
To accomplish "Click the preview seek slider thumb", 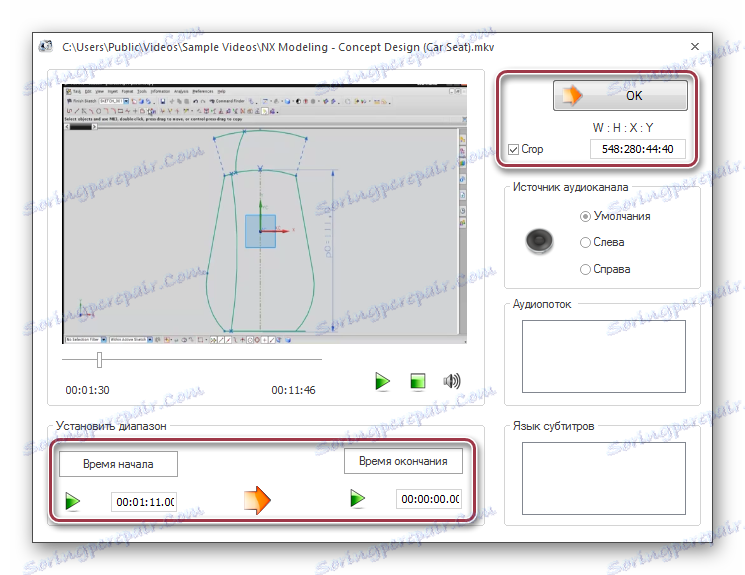I will (x=99, y=360).
